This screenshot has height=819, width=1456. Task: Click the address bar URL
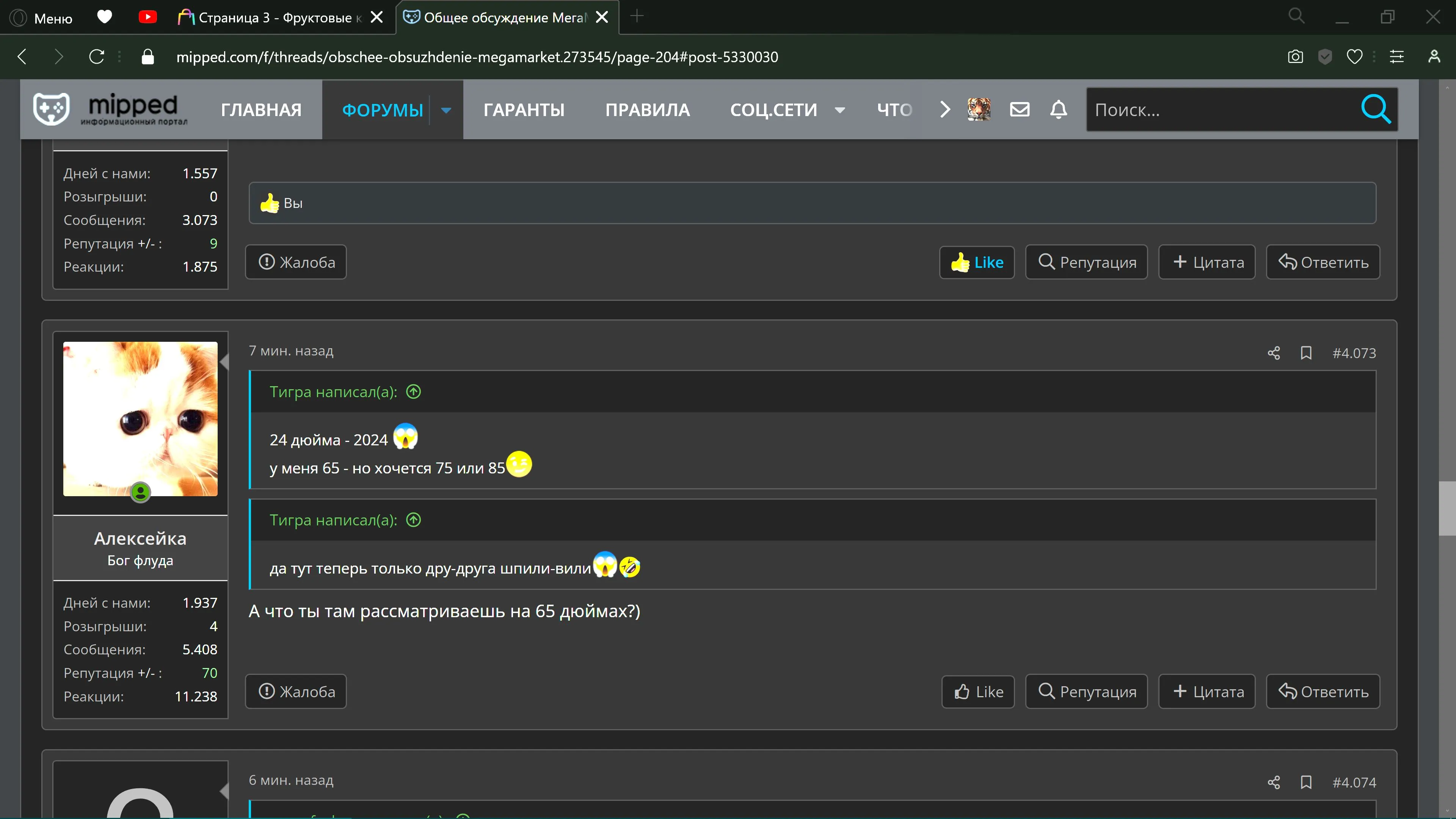point(477,57)
